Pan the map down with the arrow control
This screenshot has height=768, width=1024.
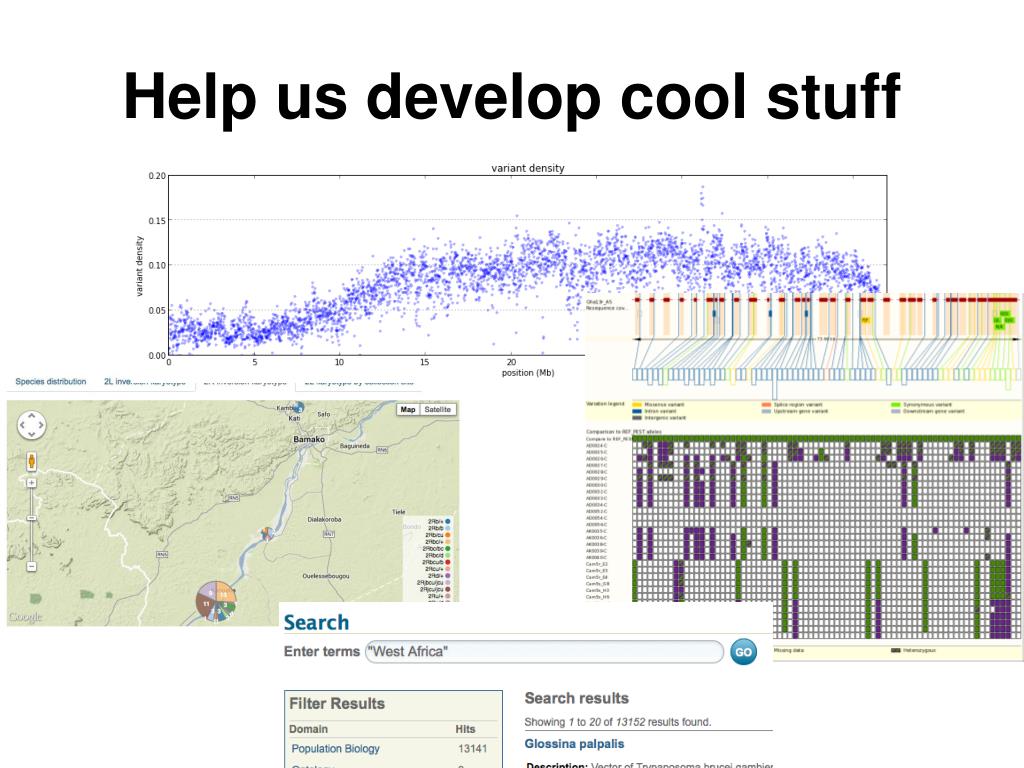coord(31,434)
